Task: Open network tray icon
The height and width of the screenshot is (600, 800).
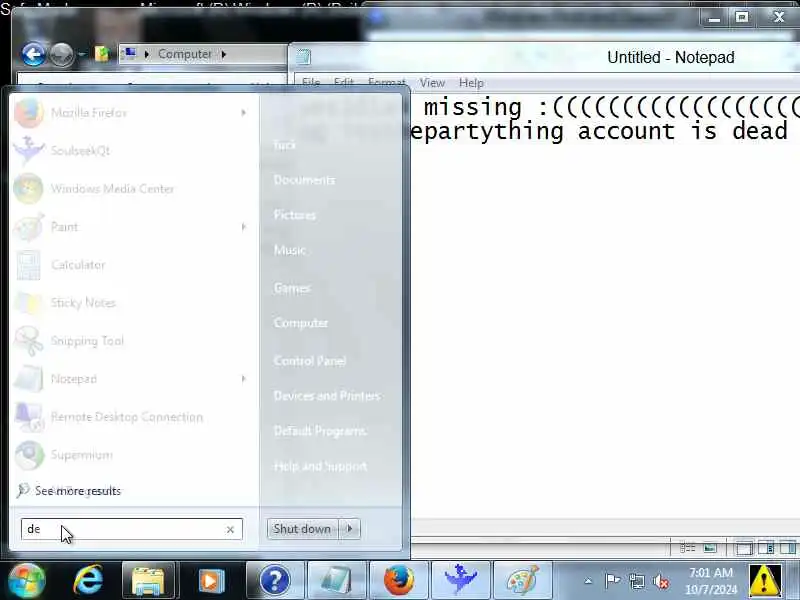Action: 636,581
